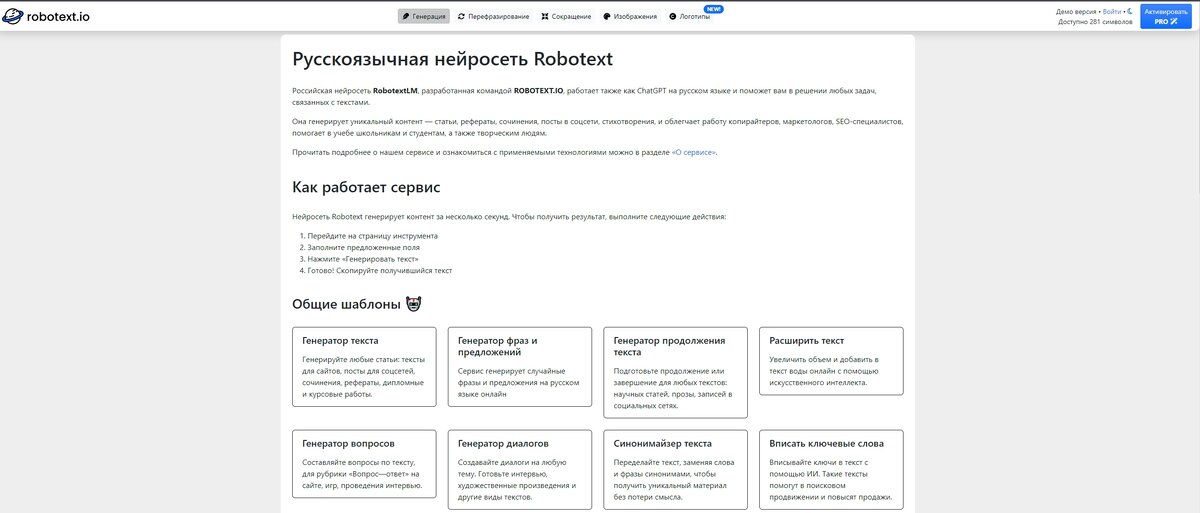Click the 'Перейдите на страницу инструмента' list item
1200x513 pixels.
(x=372, y=236)
